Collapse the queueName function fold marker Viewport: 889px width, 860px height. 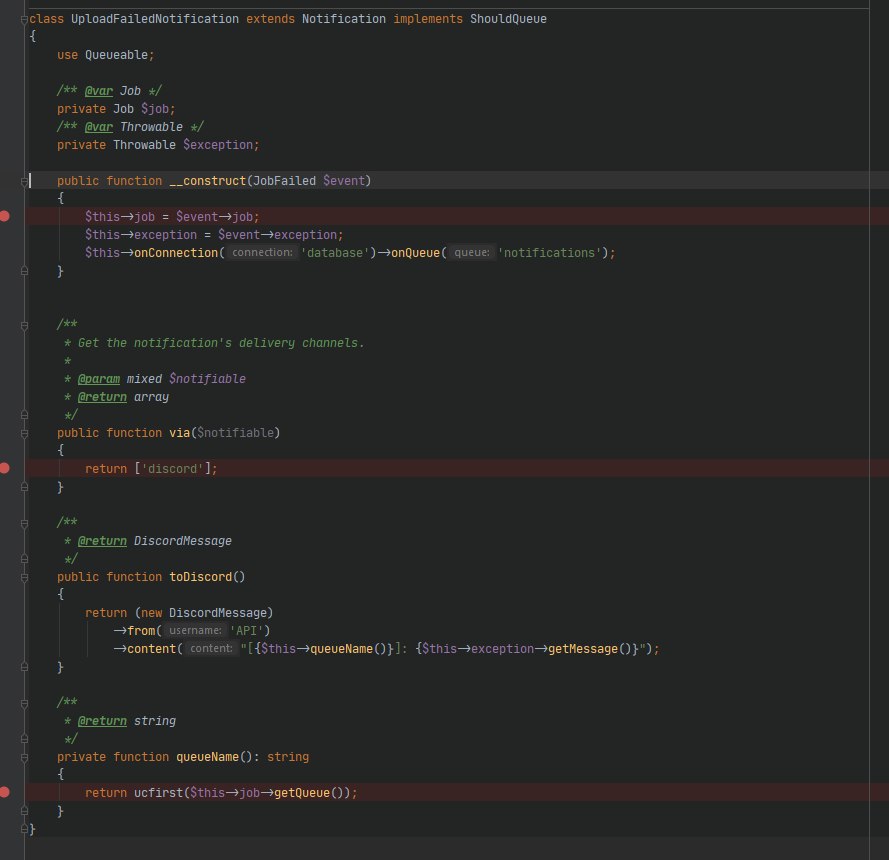click(x=24, y=757)
